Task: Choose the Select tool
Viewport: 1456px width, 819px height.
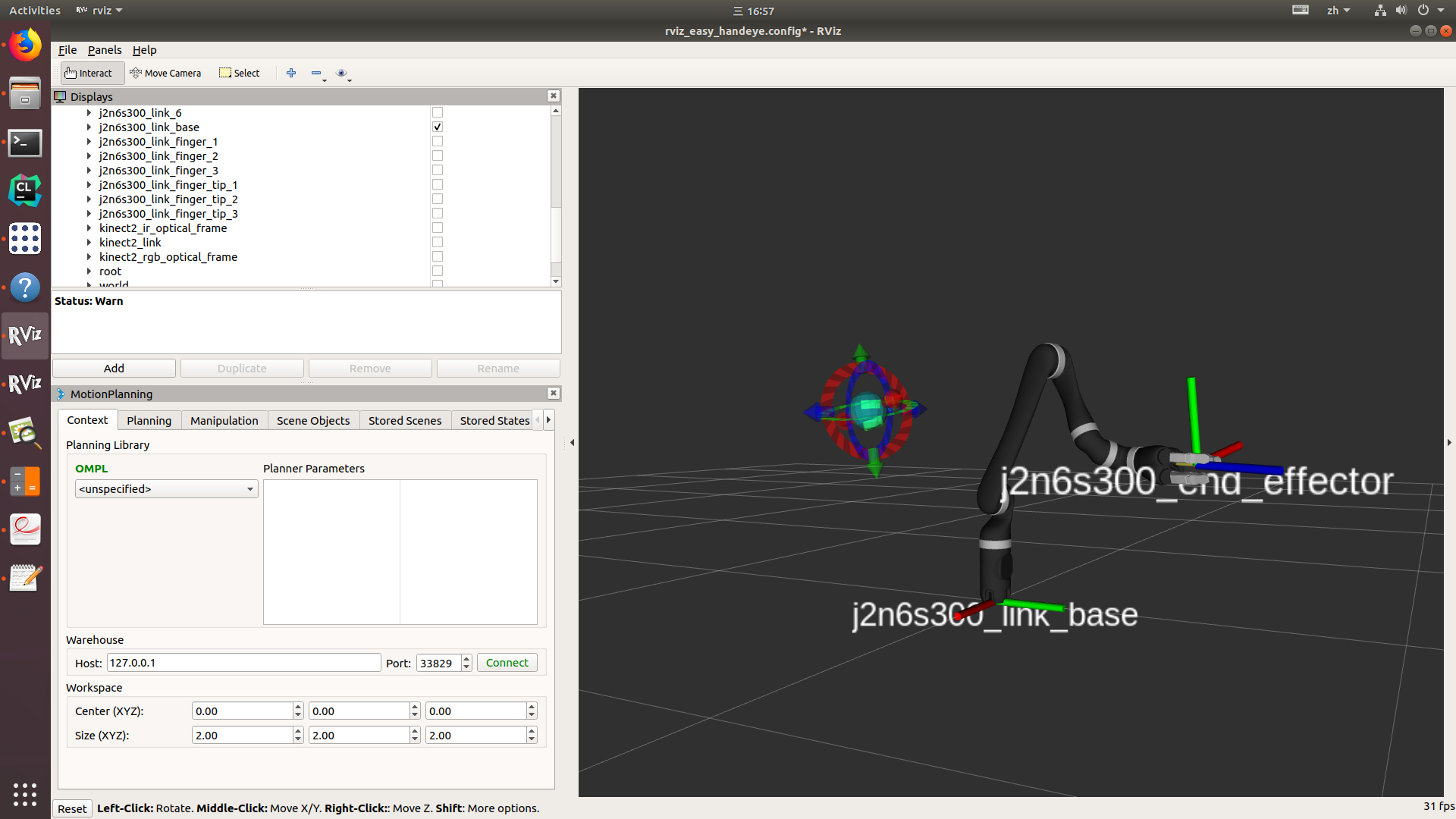Action: click(239, 73)
